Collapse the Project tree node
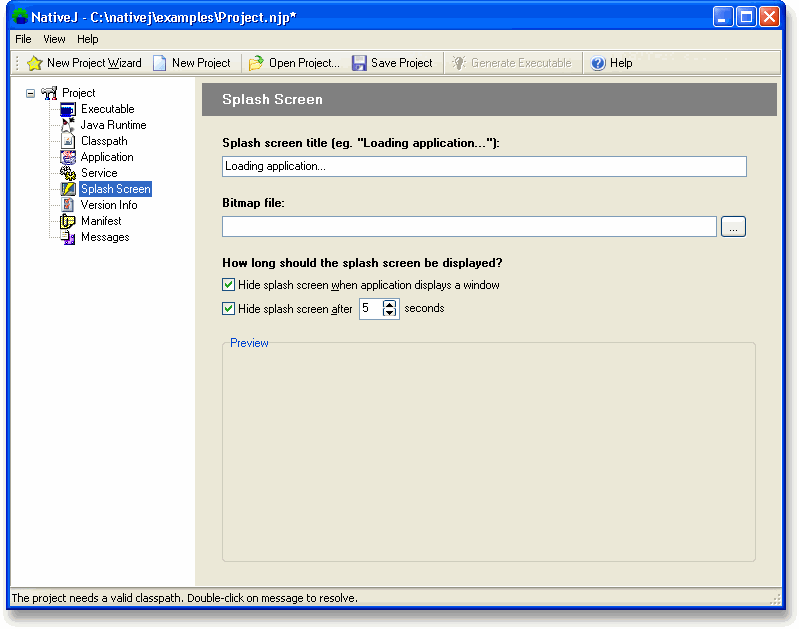 tap(31, 93)
